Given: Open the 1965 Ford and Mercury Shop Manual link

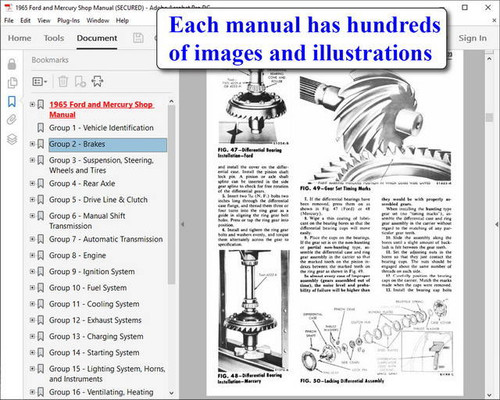Looking at the screenshot, I should (101, 109).
